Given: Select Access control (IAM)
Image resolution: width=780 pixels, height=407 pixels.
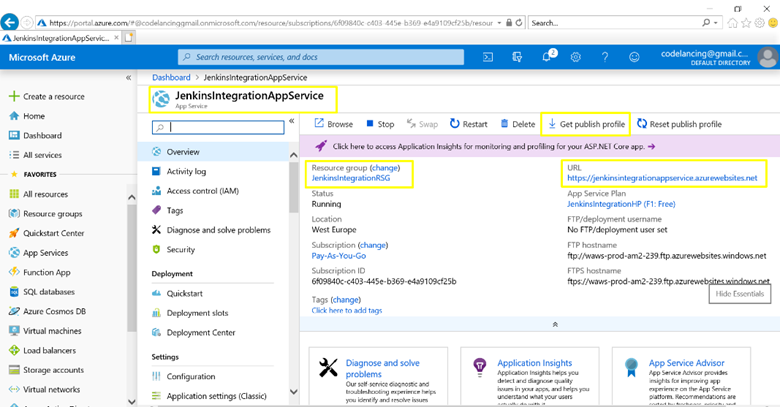Looking at the screenshot, I should (x=195, y=191).
